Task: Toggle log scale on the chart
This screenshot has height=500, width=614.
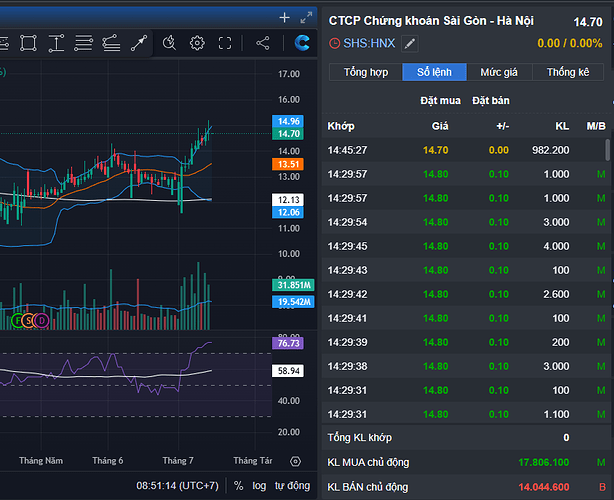Action: (x=259, y=486)
